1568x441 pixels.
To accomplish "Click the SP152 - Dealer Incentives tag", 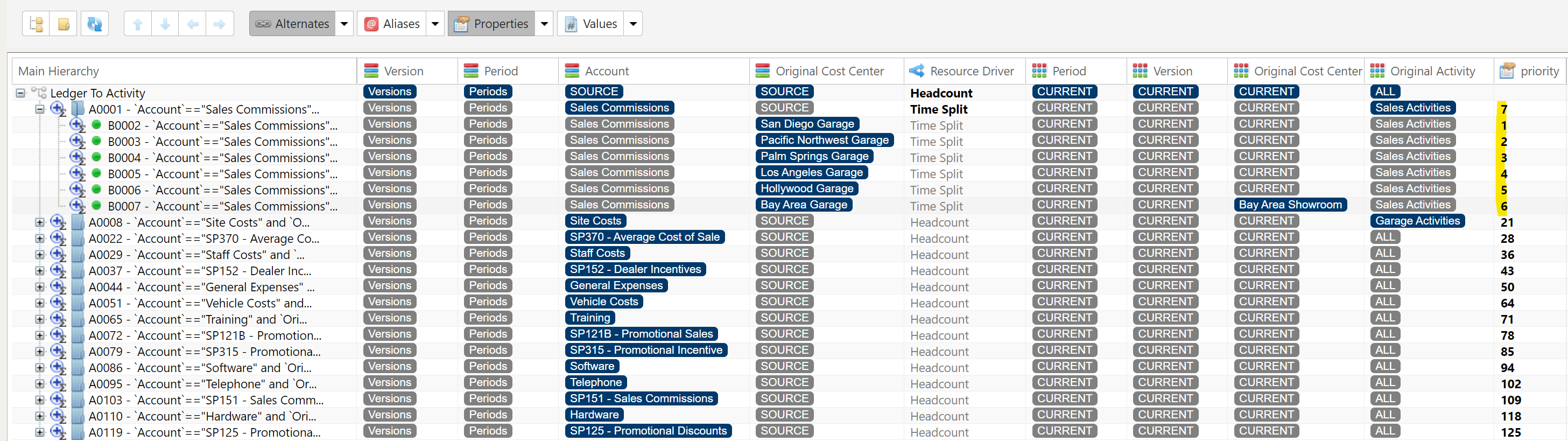I will coord(635,269).
